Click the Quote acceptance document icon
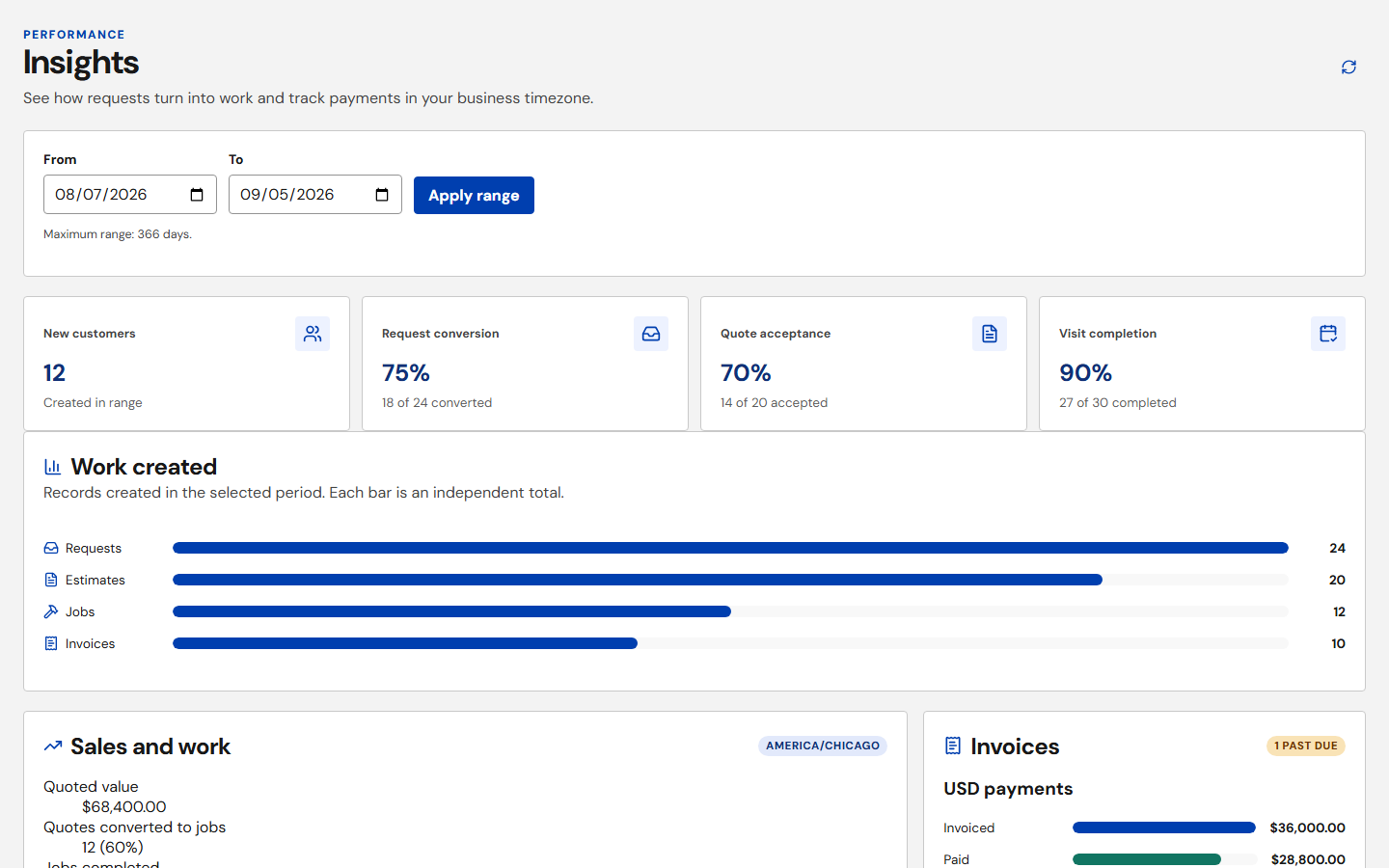This screenshot has height=868, width=1389. point(990,334)
